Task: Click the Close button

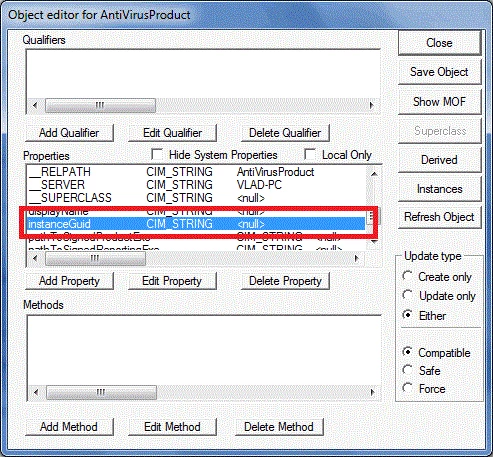Action: tap(439, 43)
